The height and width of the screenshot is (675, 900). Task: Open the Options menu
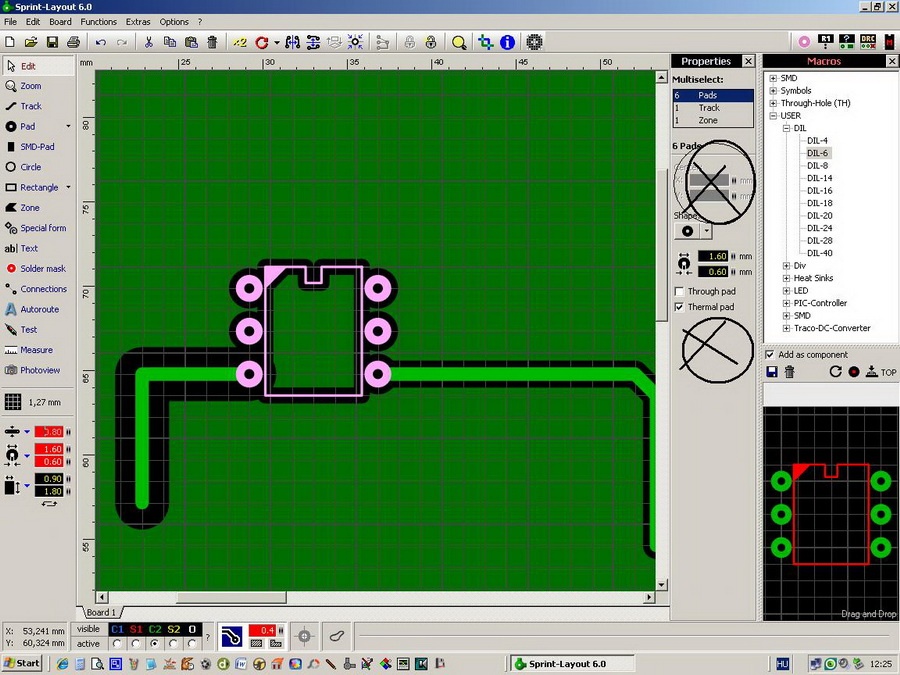click(x=174, y=22)
